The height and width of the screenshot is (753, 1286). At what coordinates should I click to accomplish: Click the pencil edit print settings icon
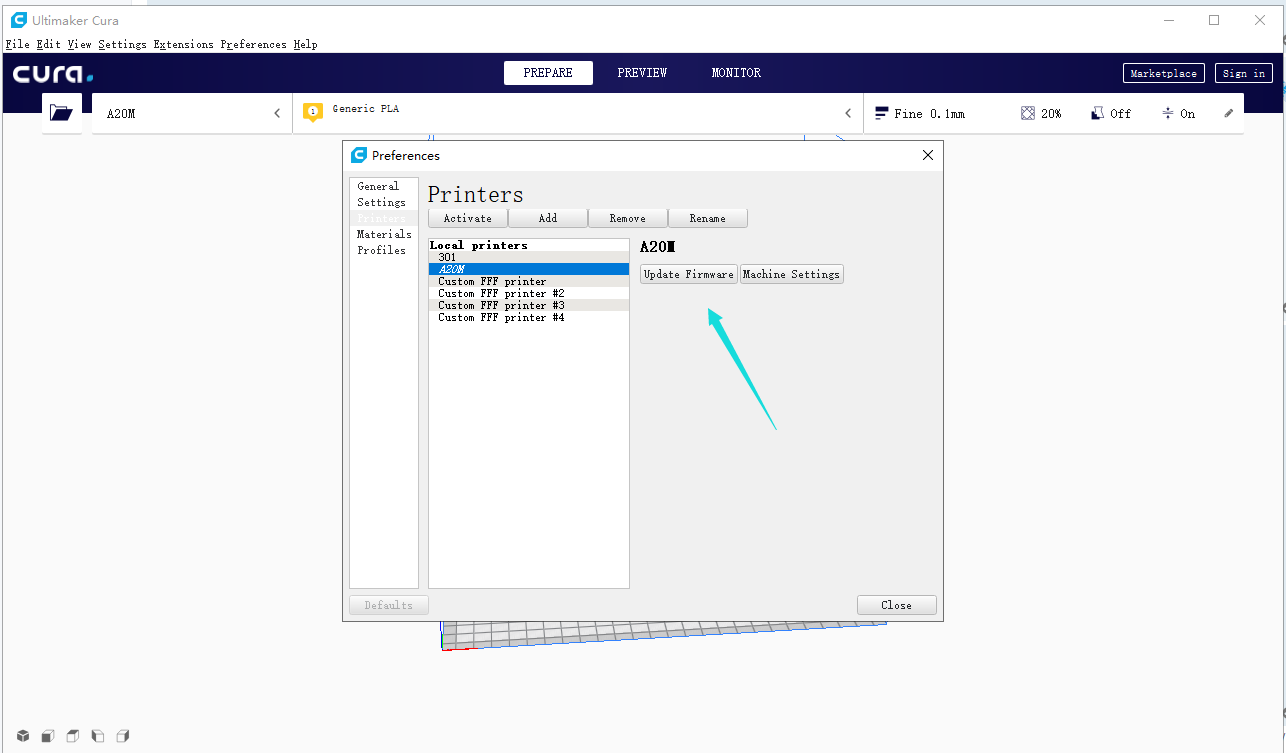[1228, 113]
